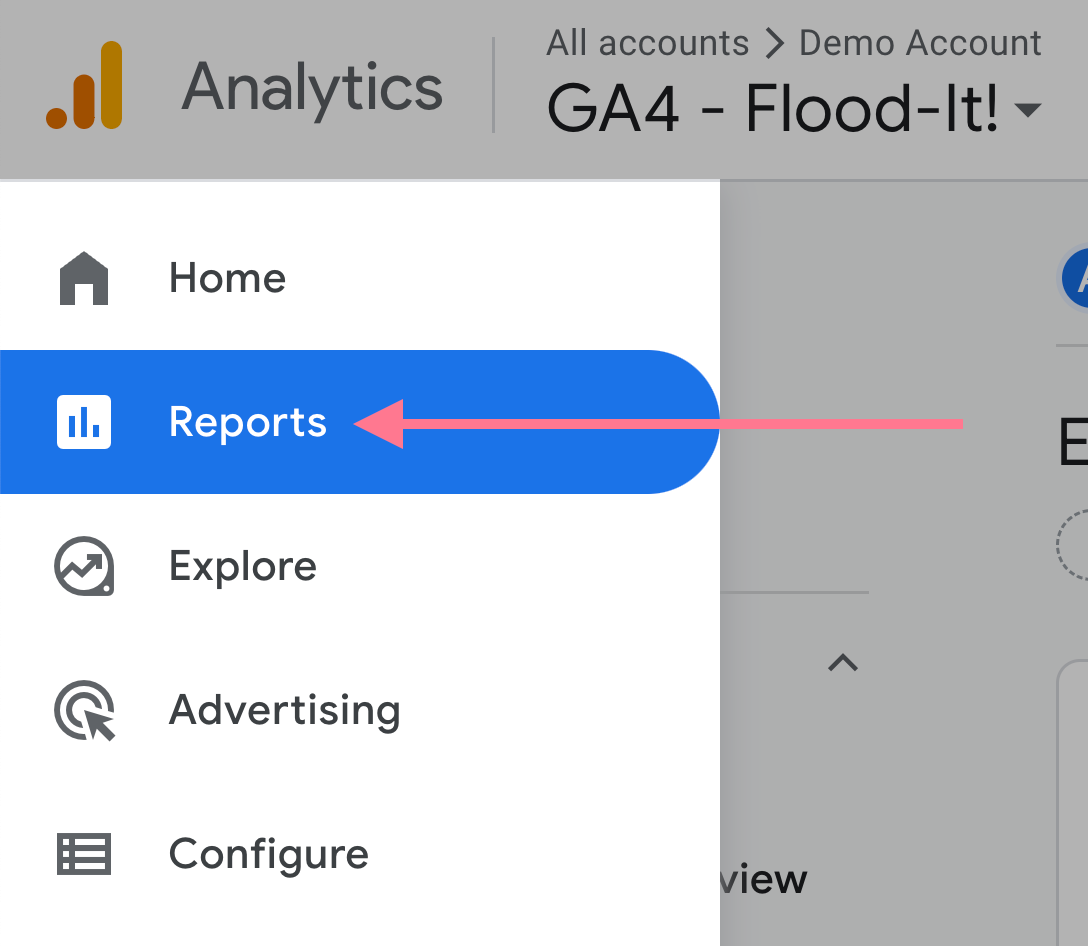1088x946 pixels.
Task: Click the Google Analytics logo
Action: [84, 88]
